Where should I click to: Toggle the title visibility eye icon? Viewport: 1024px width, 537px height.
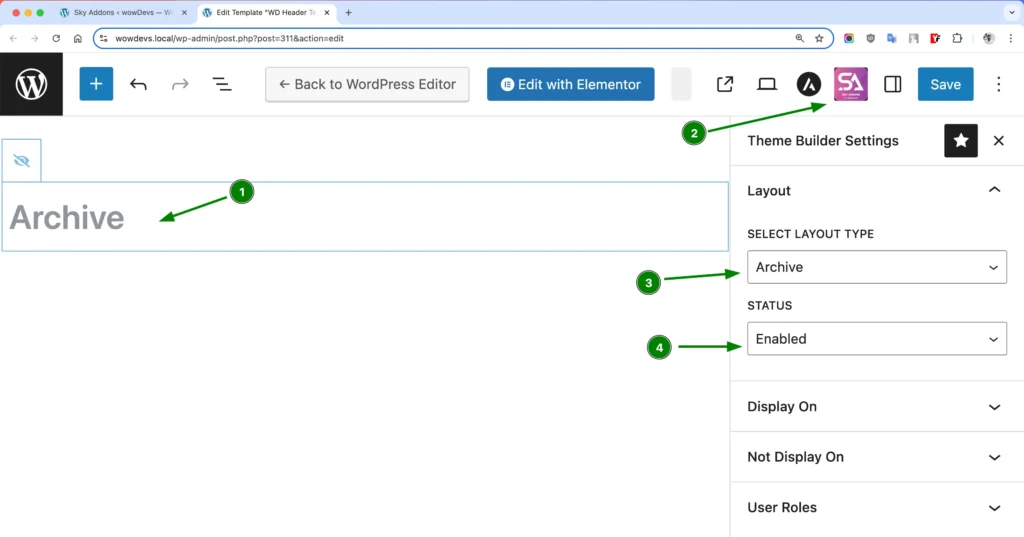pyautogui.click(x=22, y=161)
